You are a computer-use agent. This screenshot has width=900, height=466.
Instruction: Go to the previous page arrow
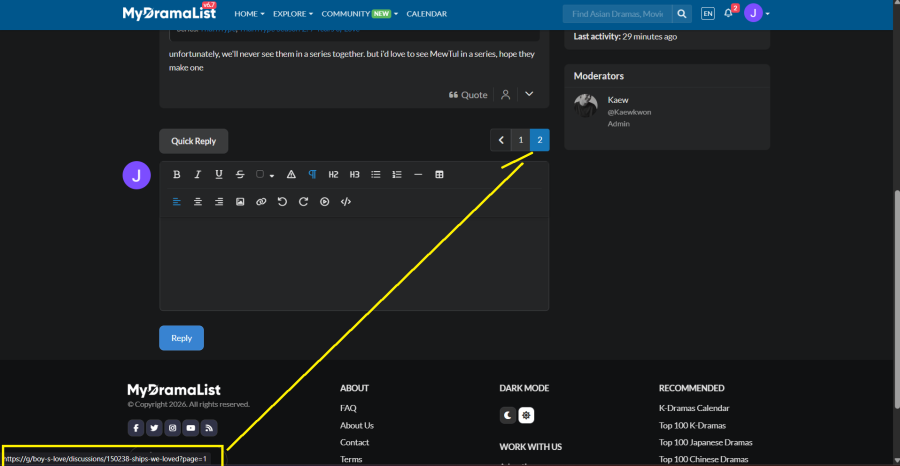point(501,140)
